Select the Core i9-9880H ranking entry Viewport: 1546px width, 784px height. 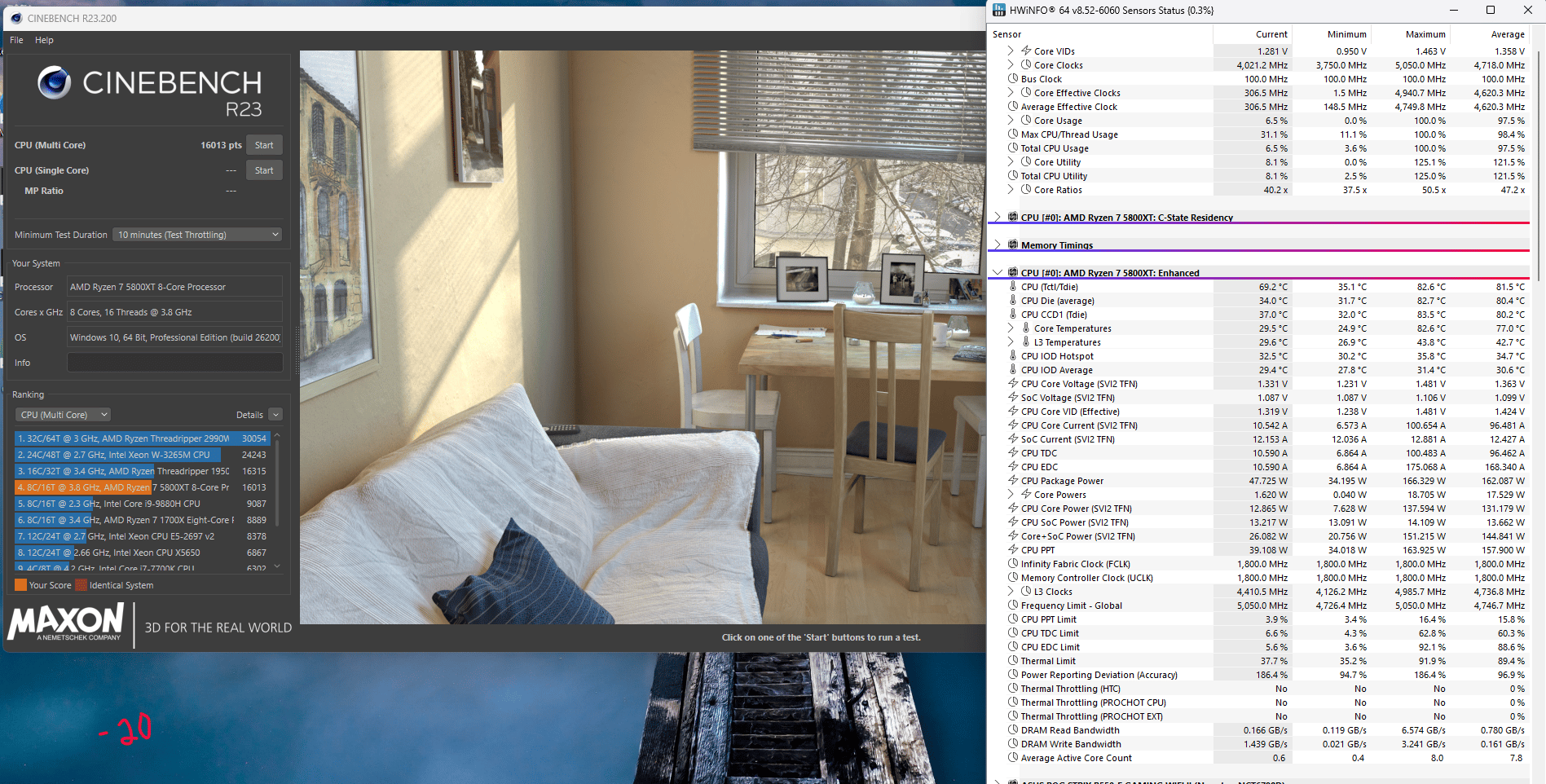[143, 504]
